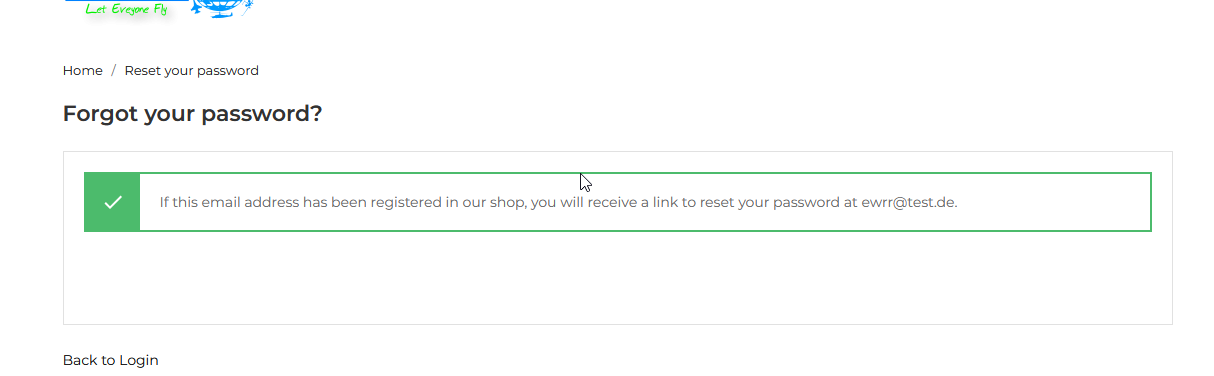The height and width of the screenshot is (376, 1214).
Task: Click the green 'Let Everyone Fly' tagline
Action: pyautogui.click(x=125, y=10)
